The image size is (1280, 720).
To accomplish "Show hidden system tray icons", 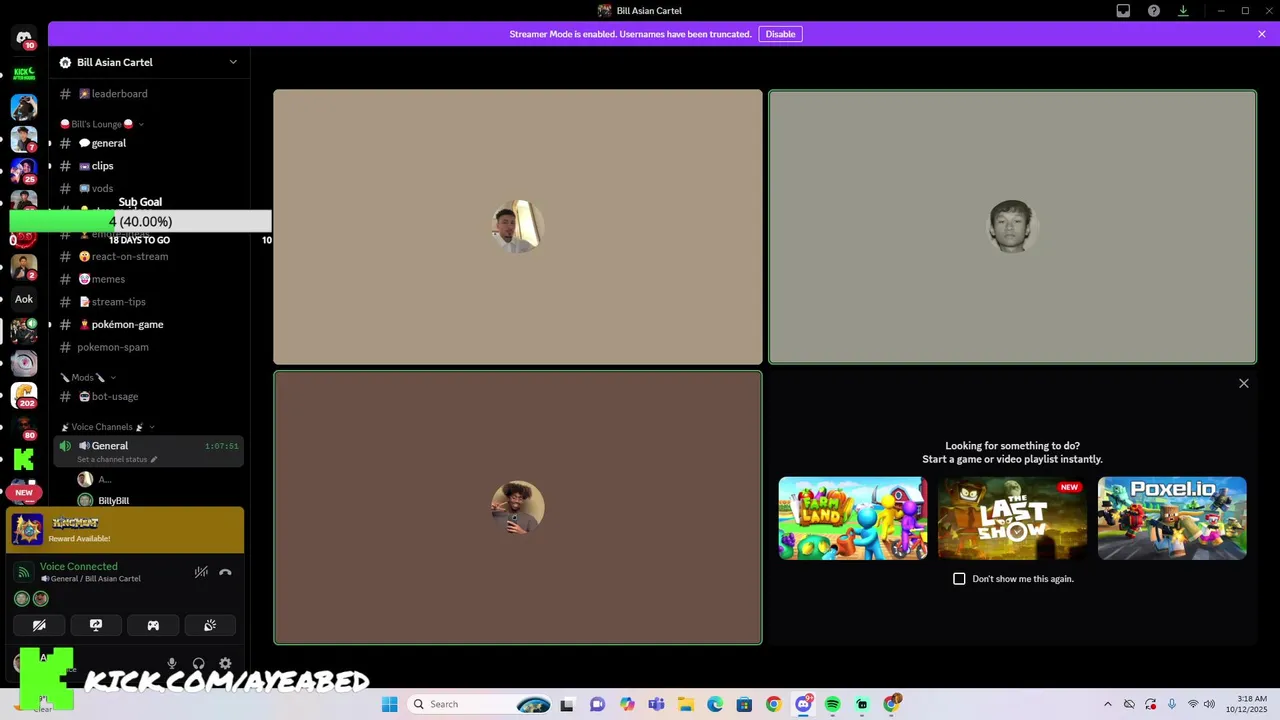I will 1107,704.
